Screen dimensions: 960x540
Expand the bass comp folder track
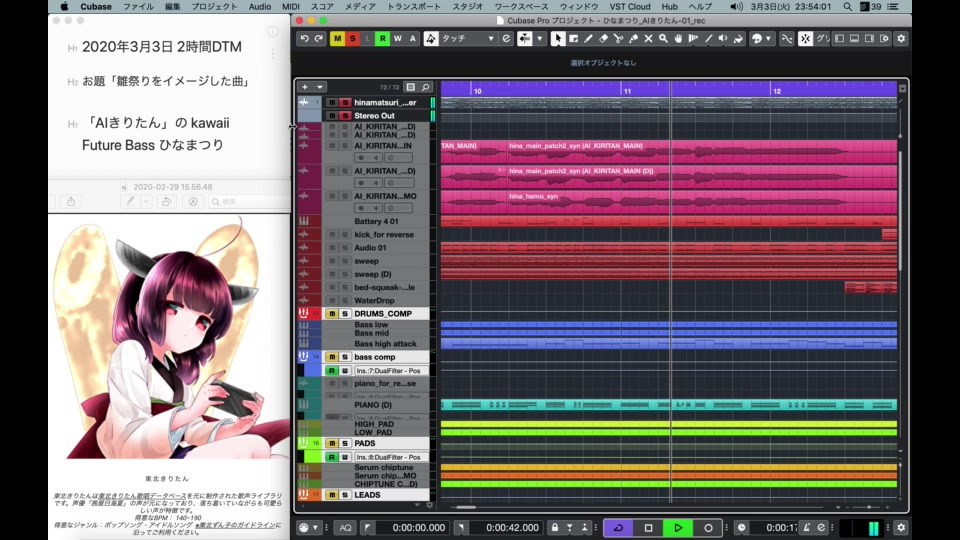[x=304, y=356]
